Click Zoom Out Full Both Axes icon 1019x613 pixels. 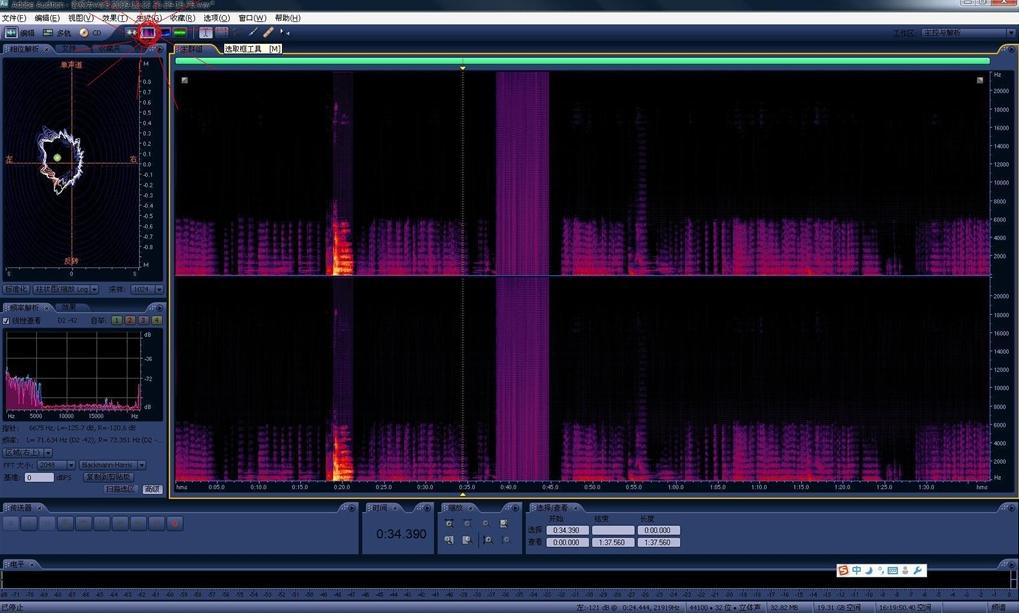tap(485, 523)
